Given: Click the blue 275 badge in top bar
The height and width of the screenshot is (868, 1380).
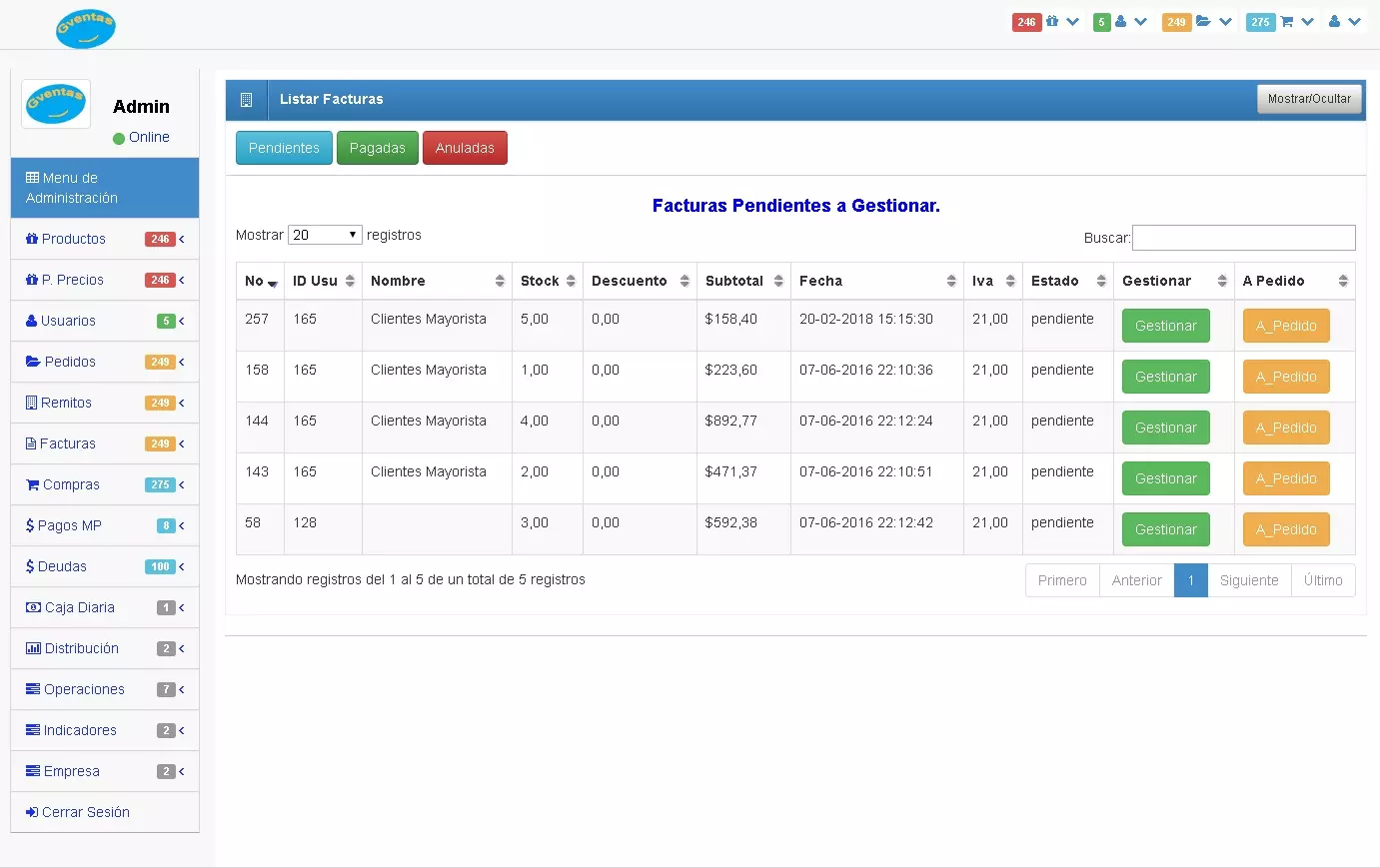Looking at the screenshot, I should 1260,22.
